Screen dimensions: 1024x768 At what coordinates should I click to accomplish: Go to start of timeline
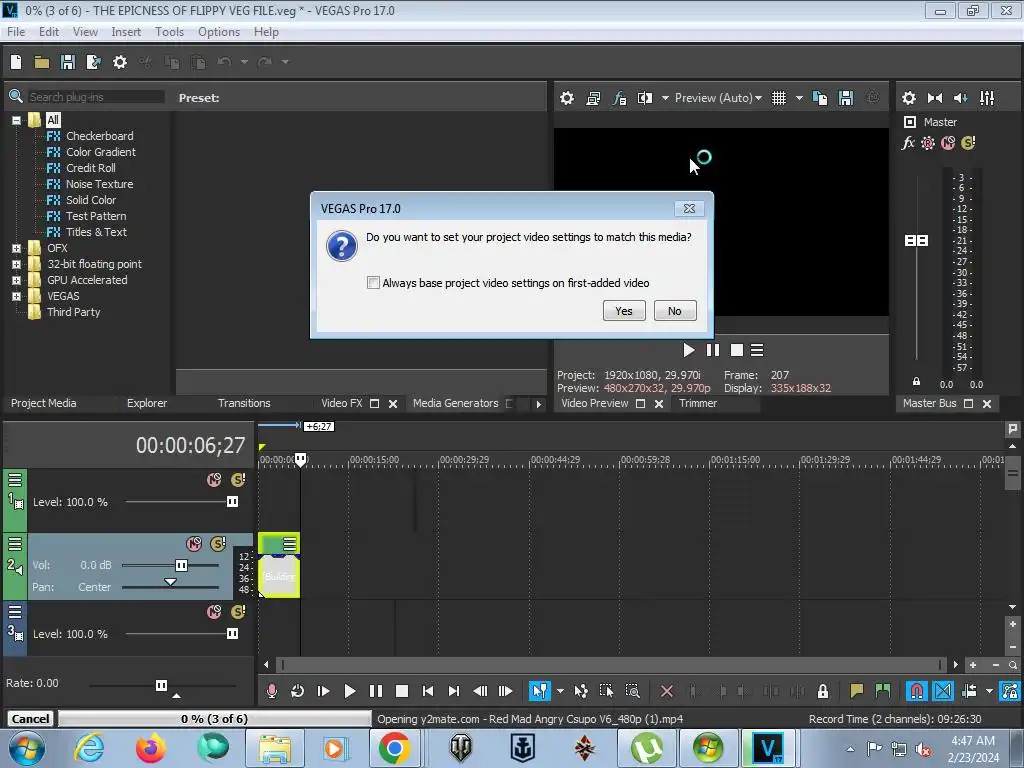tap(428, 691)
